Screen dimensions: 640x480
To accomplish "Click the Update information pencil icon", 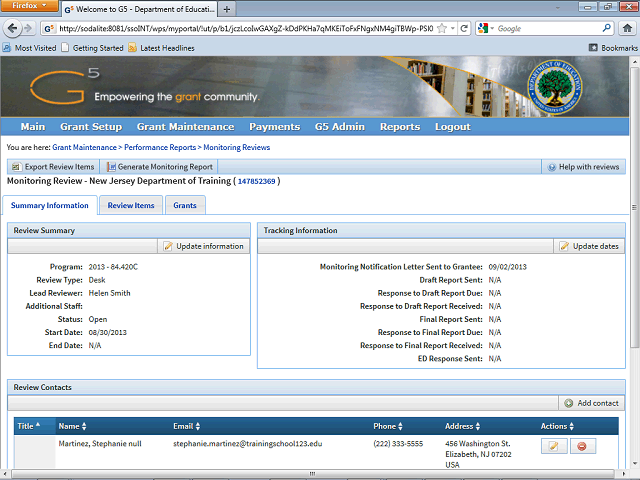I will tap(168, 246).
